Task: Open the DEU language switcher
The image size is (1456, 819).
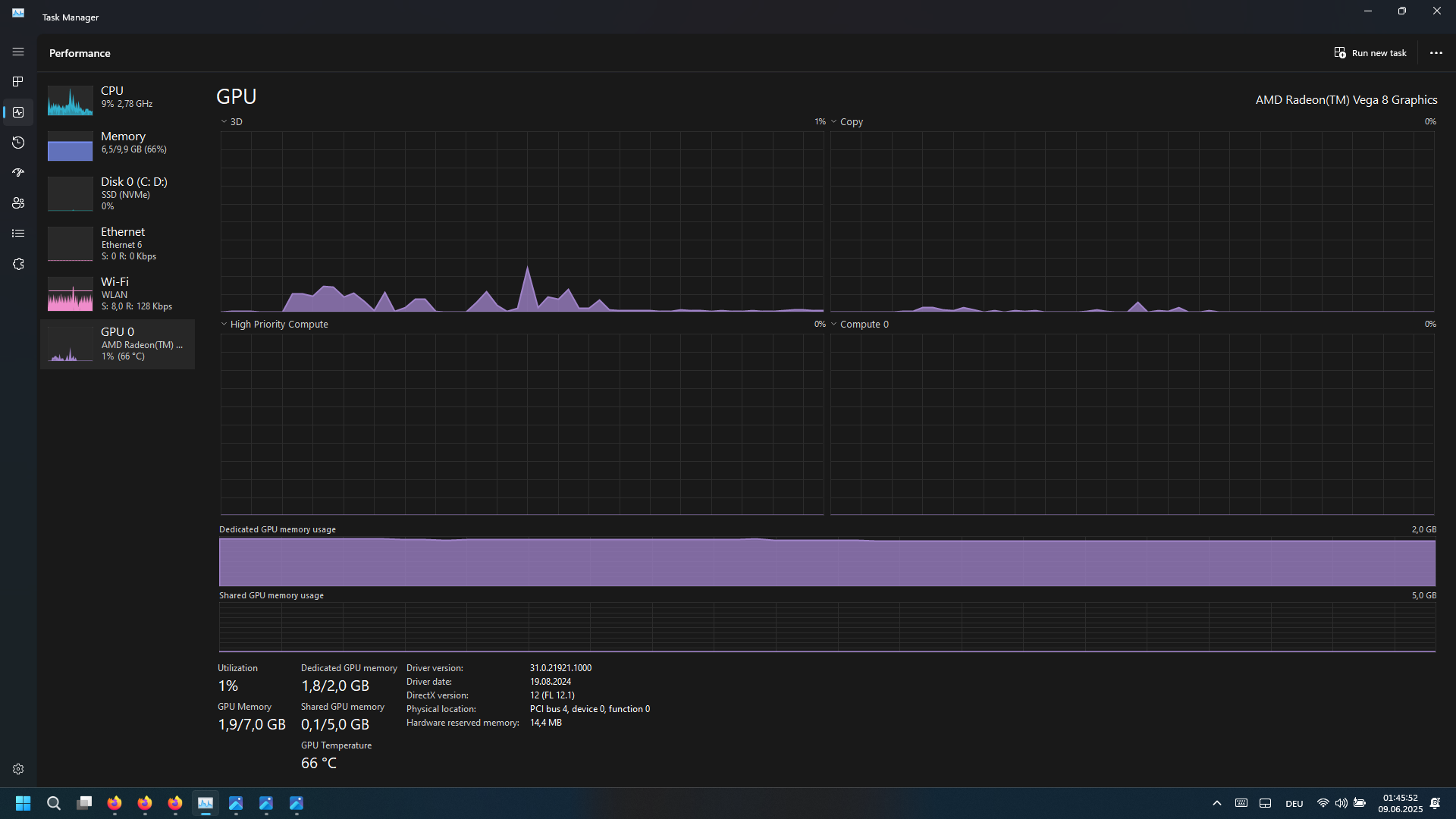Action: 1294,803
